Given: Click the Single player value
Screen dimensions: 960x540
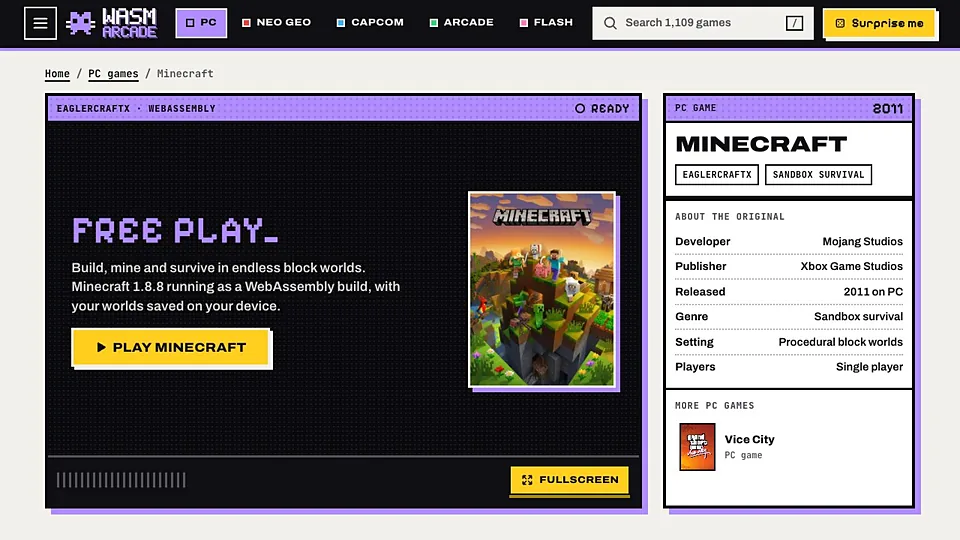Looking at the screenshot, I should pos(869,367).
